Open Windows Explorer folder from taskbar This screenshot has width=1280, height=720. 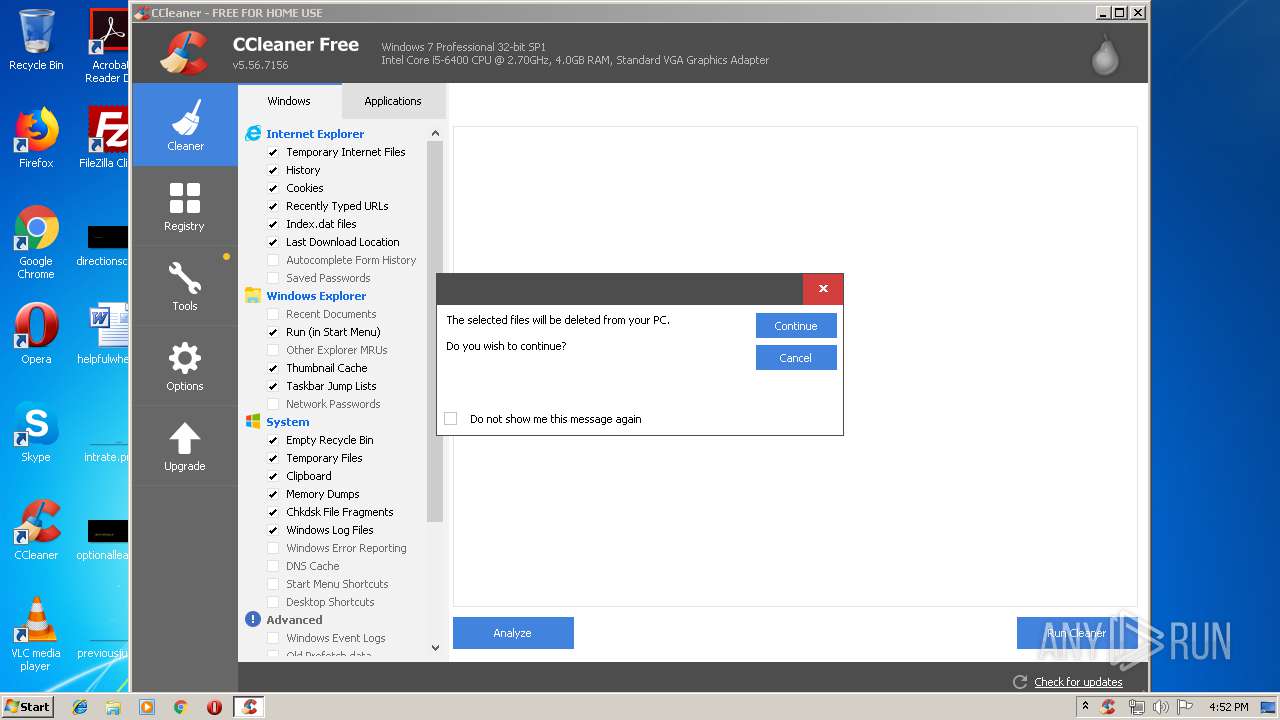click(113, 707)
